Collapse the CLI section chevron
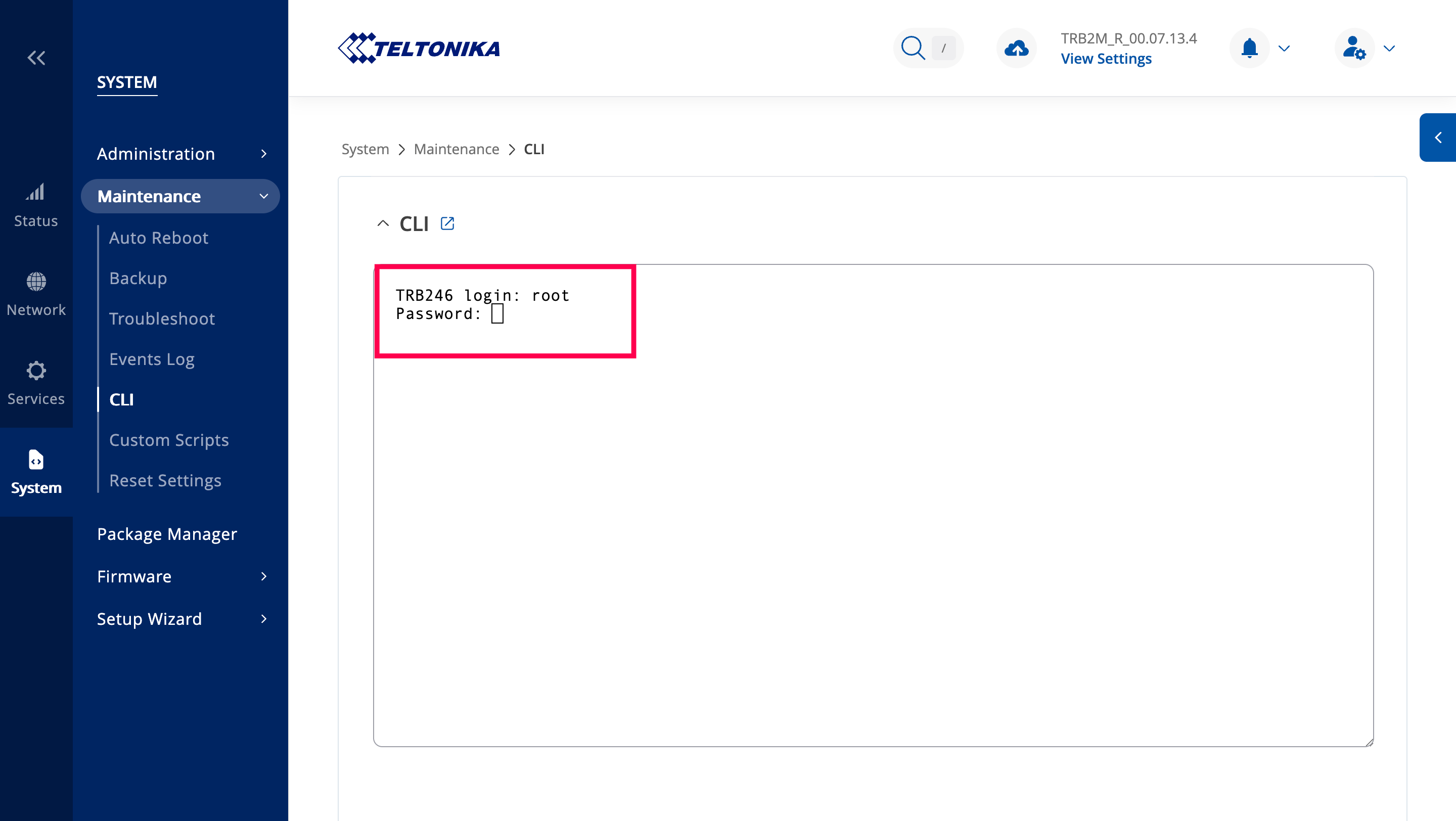1456x821 pixels. pos(383,223)
